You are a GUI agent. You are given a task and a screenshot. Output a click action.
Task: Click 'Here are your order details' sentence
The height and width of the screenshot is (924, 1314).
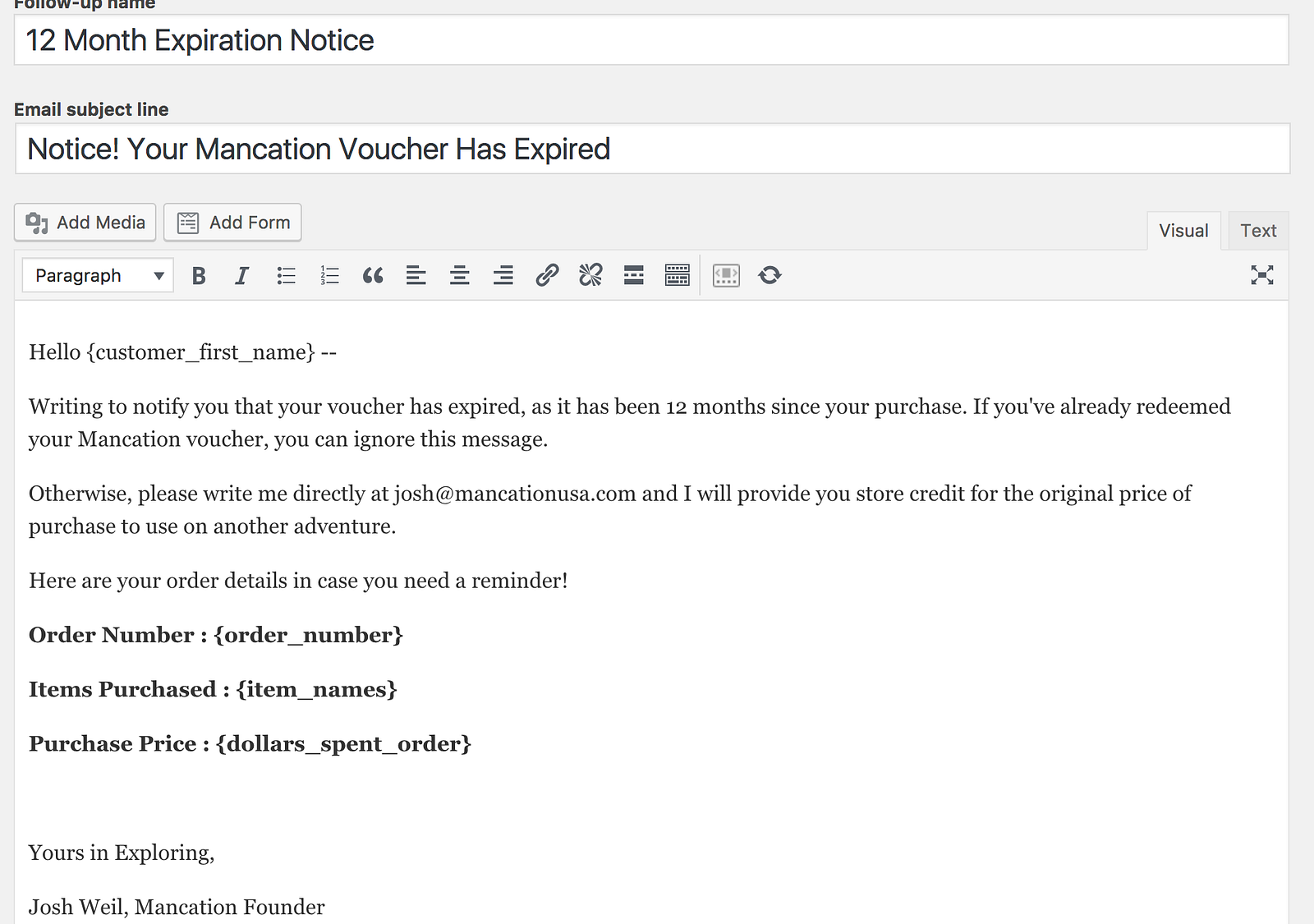(298, 581)
